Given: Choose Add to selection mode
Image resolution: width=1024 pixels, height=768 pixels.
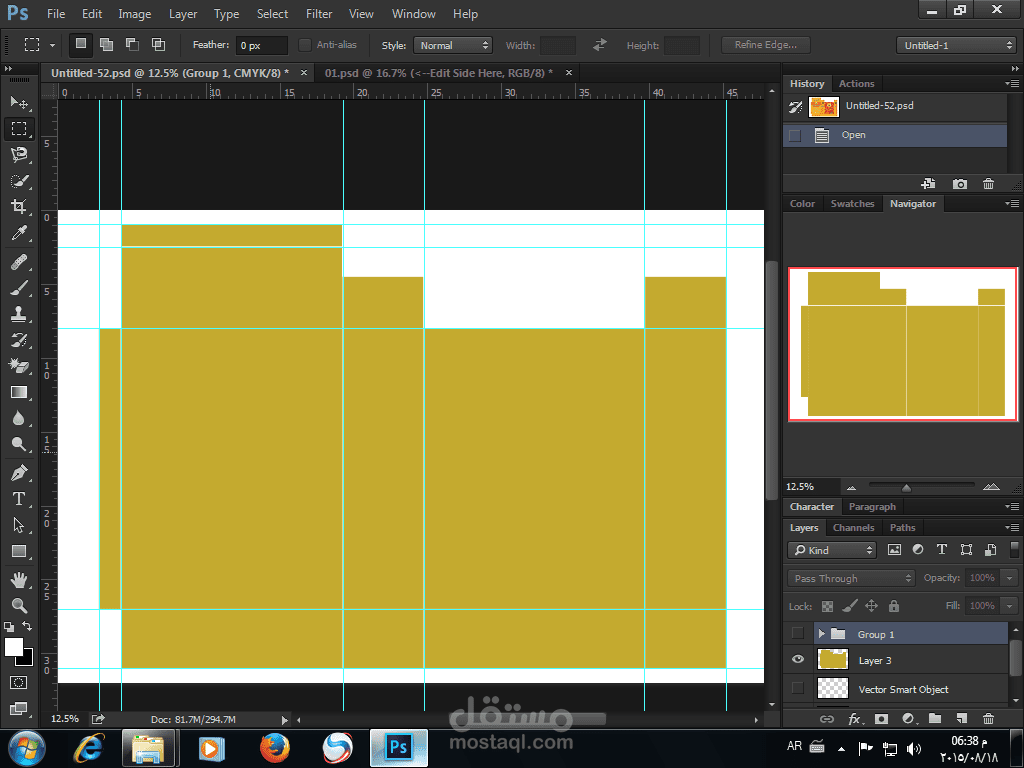Looking at the screenshot, I should pos(106,44).
